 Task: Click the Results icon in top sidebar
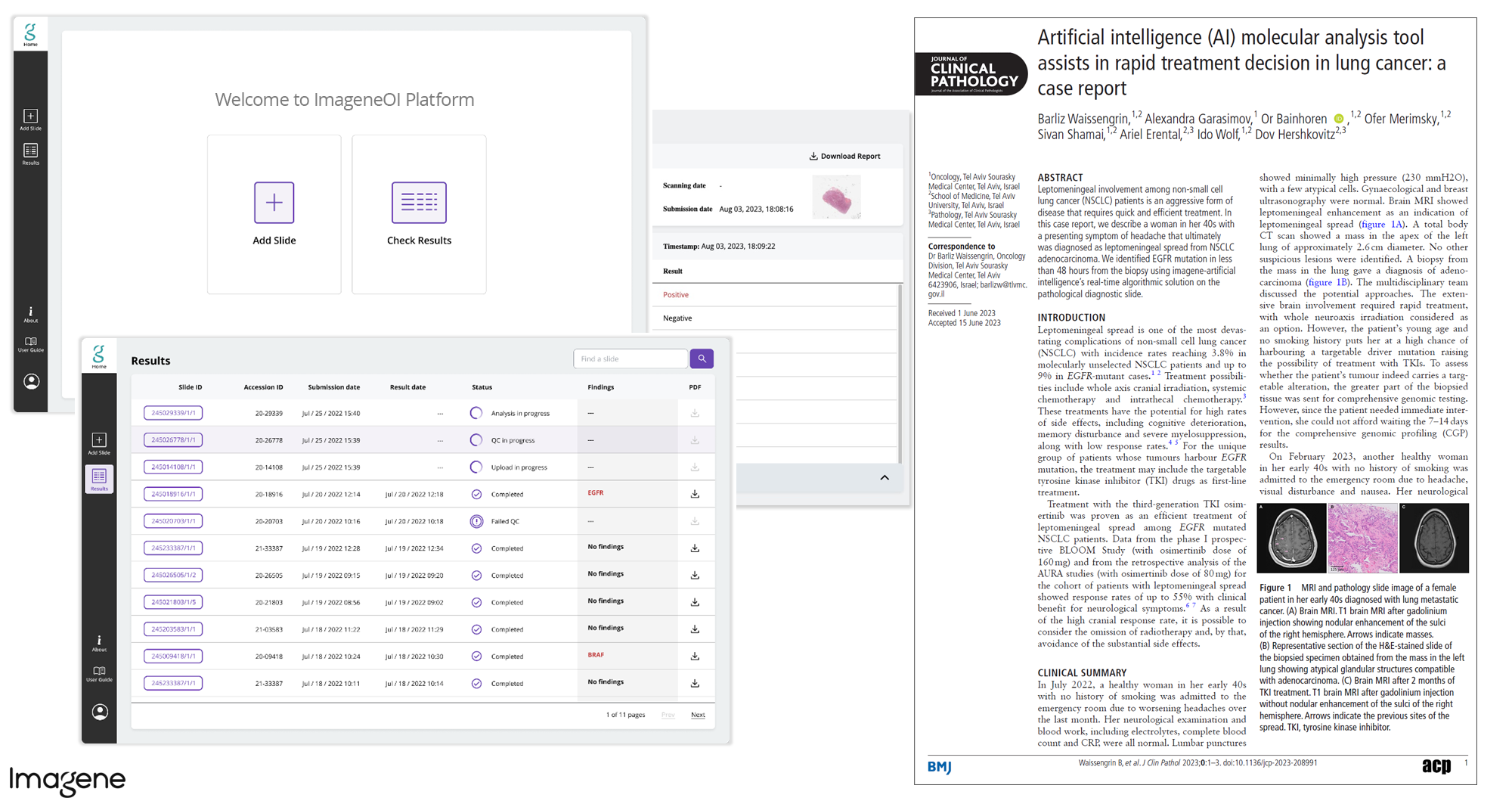click(x=31, y=154)
